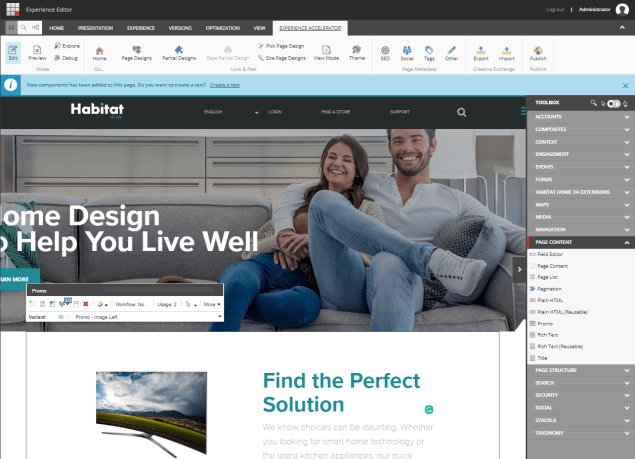Click the search icon in Habitat header
Viewport: 635px width, 459px height.
coord(462,112)
